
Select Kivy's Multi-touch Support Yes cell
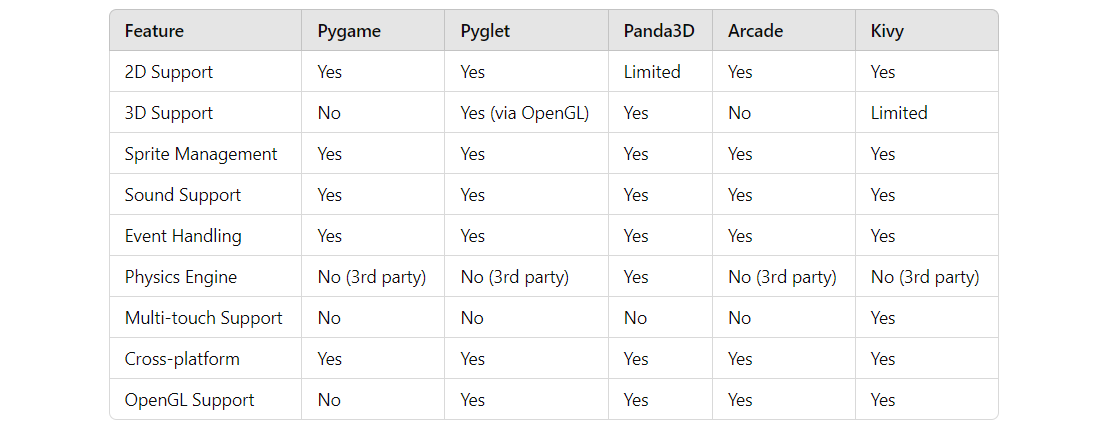click(x=883, y=318)
